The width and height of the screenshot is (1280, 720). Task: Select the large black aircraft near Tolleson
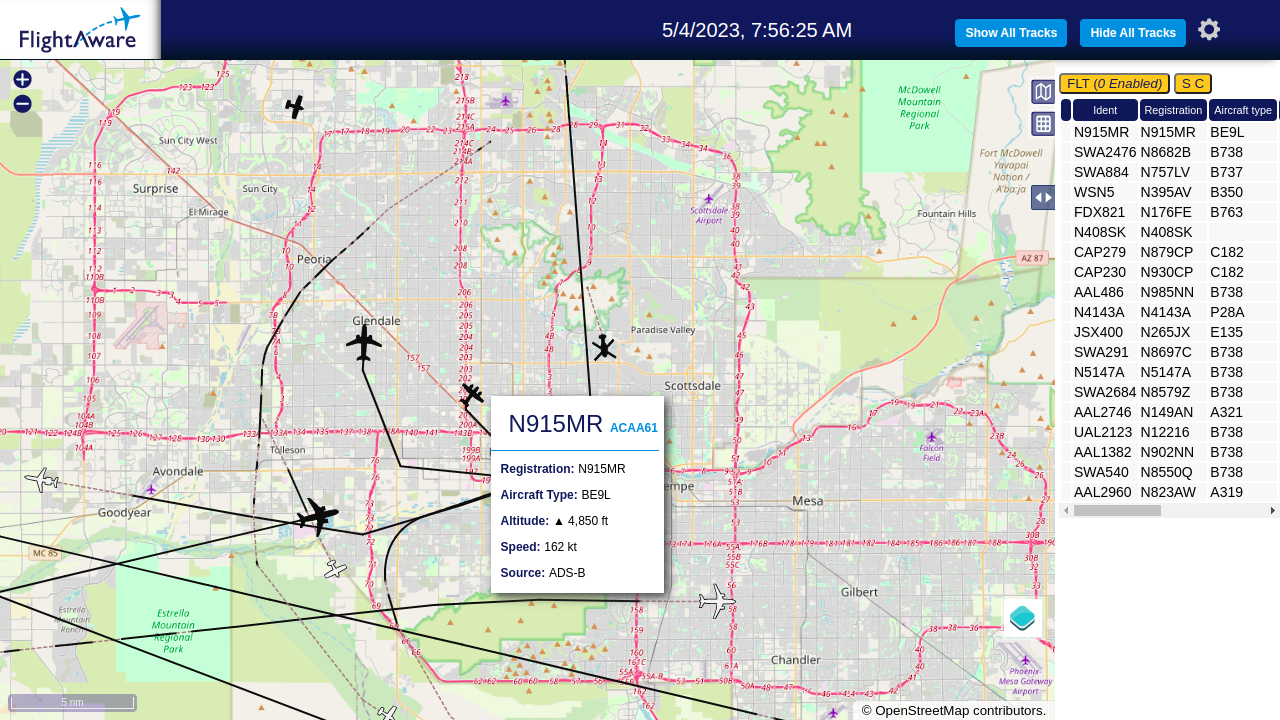pyautogui.click(x=317, y=516)
